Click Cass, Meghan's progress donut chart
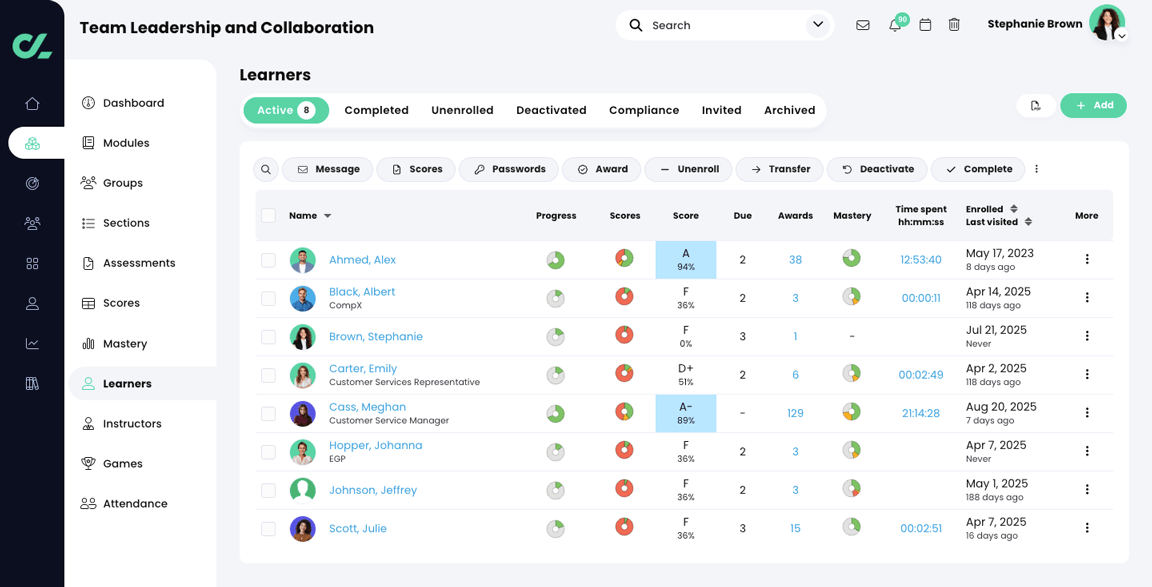 [x=556, y=412]
